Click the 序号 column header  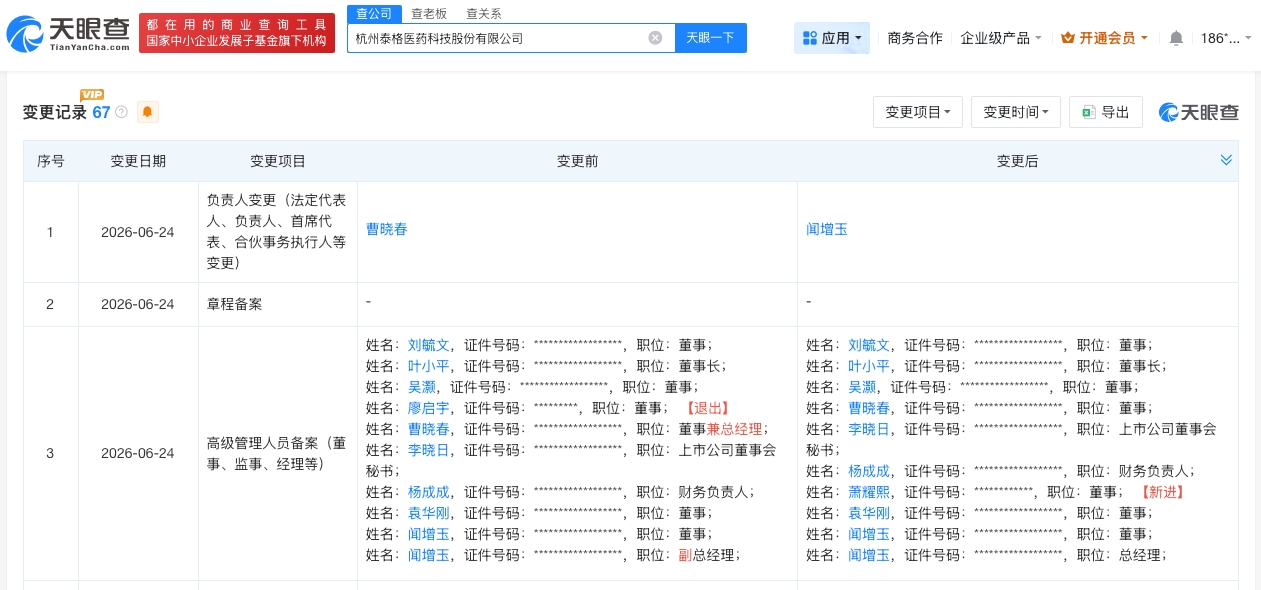click(x=51, y=161)
